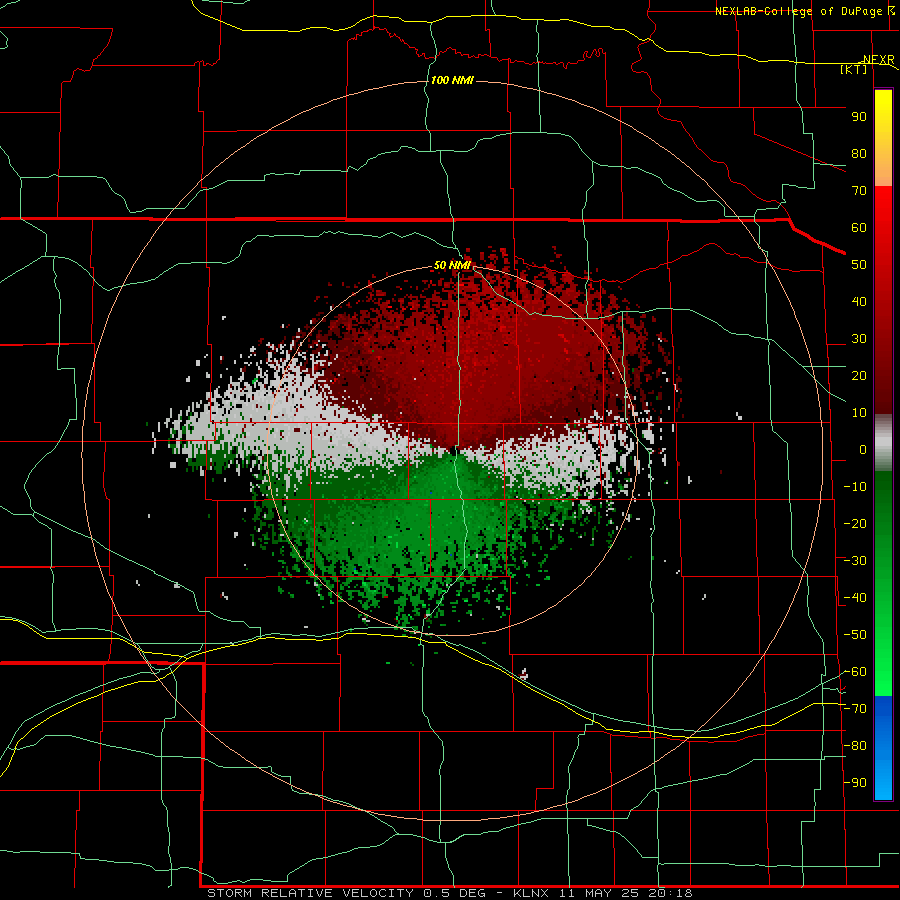900x900 pixels.
Task: Click the KLNX station identifier in caption
Action: tap(531, 893)
